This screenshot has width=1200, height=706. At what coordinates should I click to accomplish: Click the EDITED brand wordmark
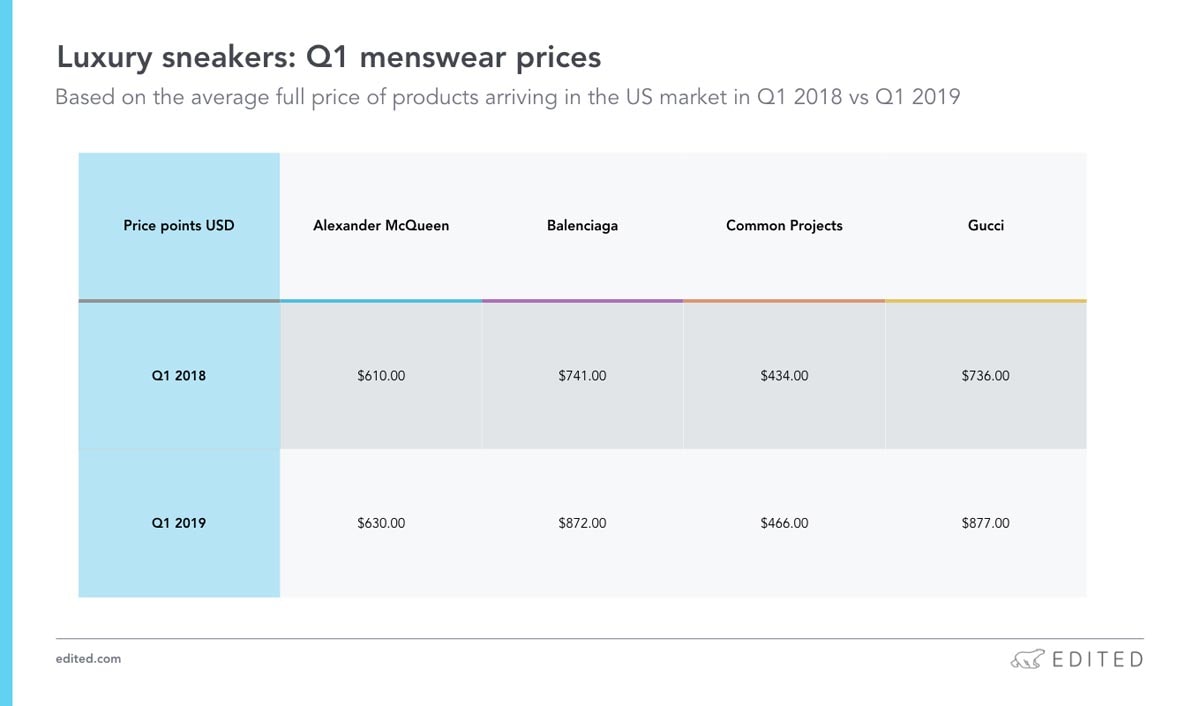point(1096,659)
